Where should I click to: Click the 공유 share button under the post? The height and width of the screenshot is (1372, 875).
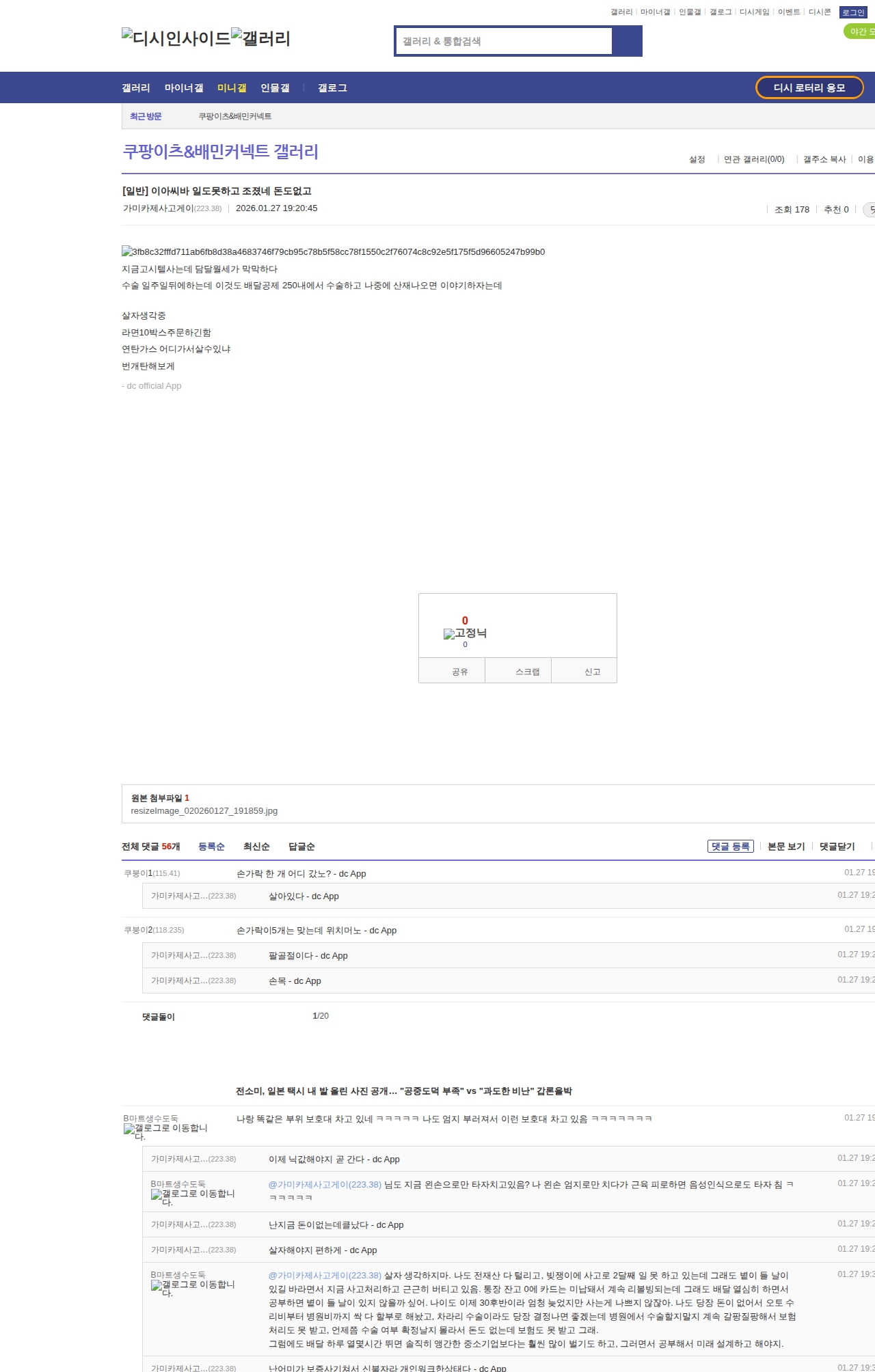459,672
